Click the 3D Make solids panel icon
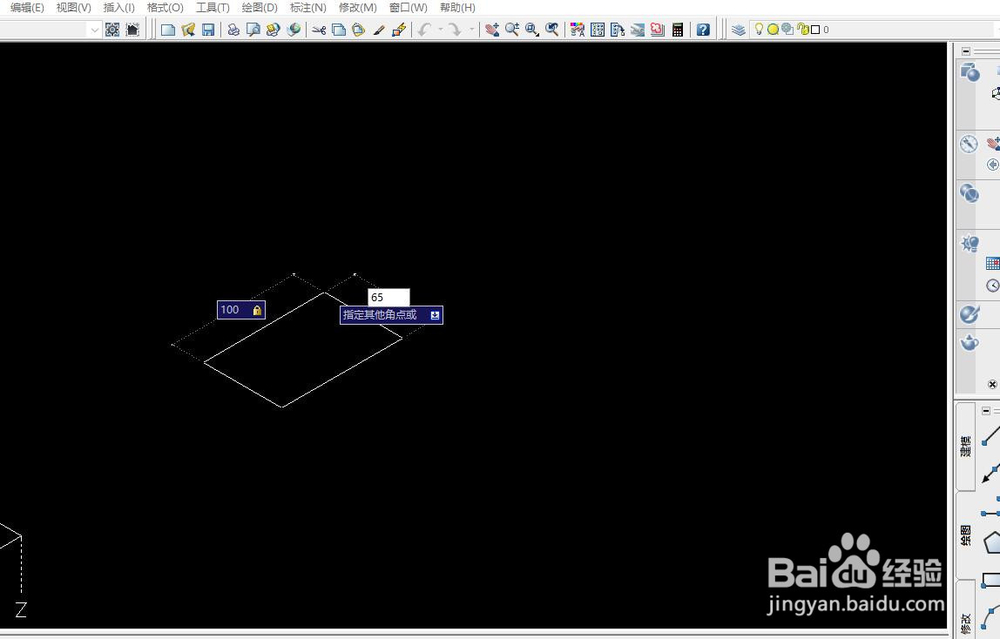 (x=969, y=73)
